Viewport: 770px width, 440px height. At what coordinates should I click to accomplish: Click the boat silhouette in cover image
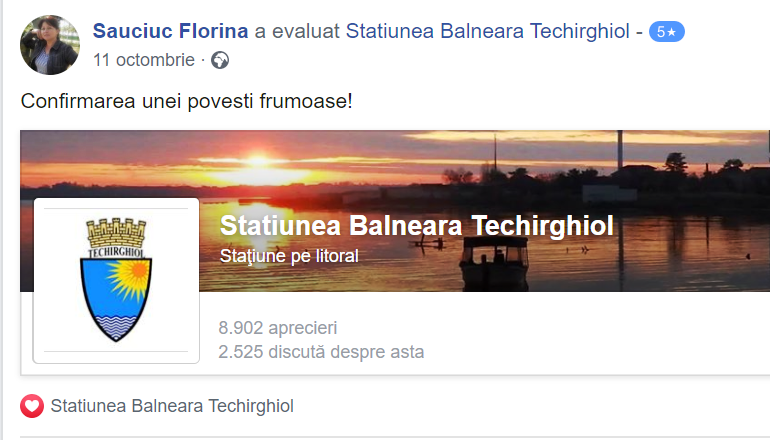coord(495,263)
